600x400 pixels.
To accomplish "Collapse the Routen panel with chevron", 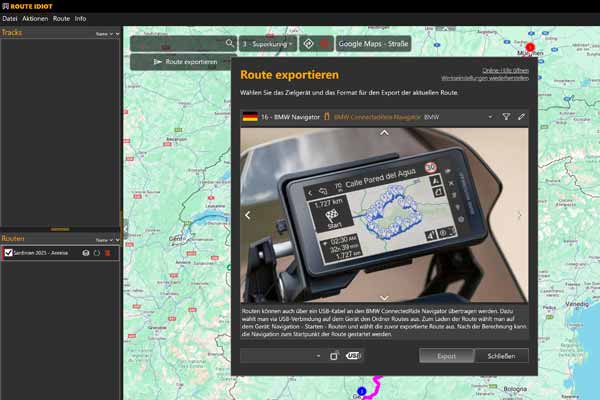I will 117,240.
